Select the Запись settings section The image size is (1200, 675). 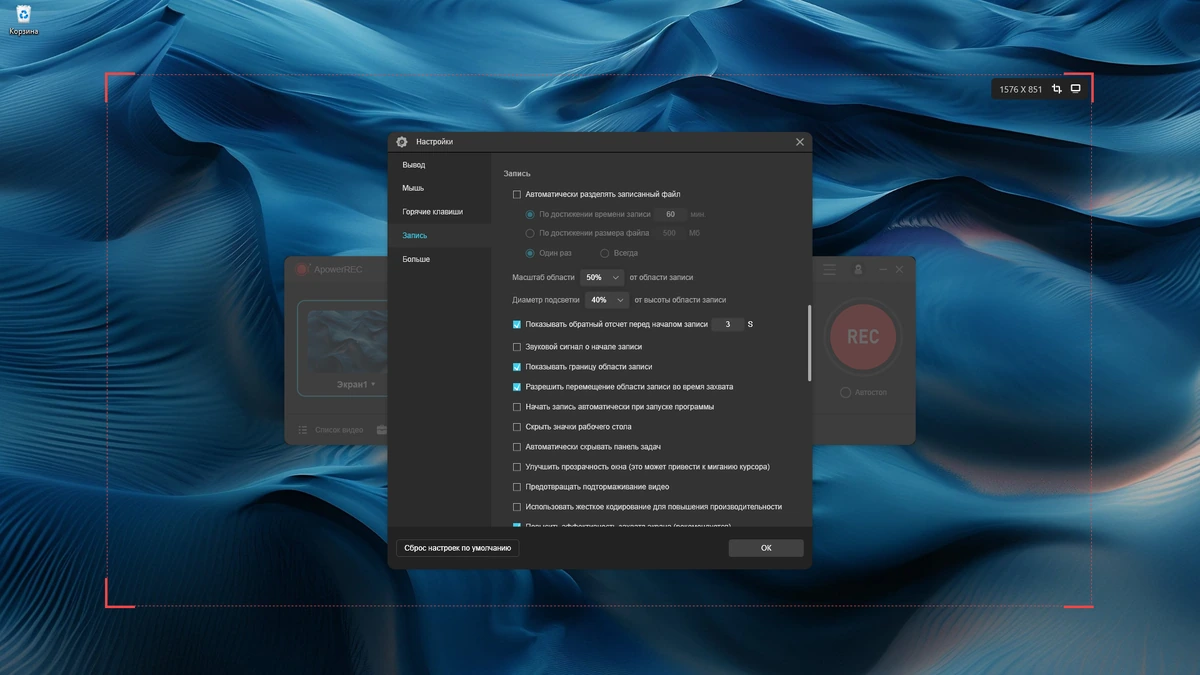pyautogui.click(x=414, y=236)
